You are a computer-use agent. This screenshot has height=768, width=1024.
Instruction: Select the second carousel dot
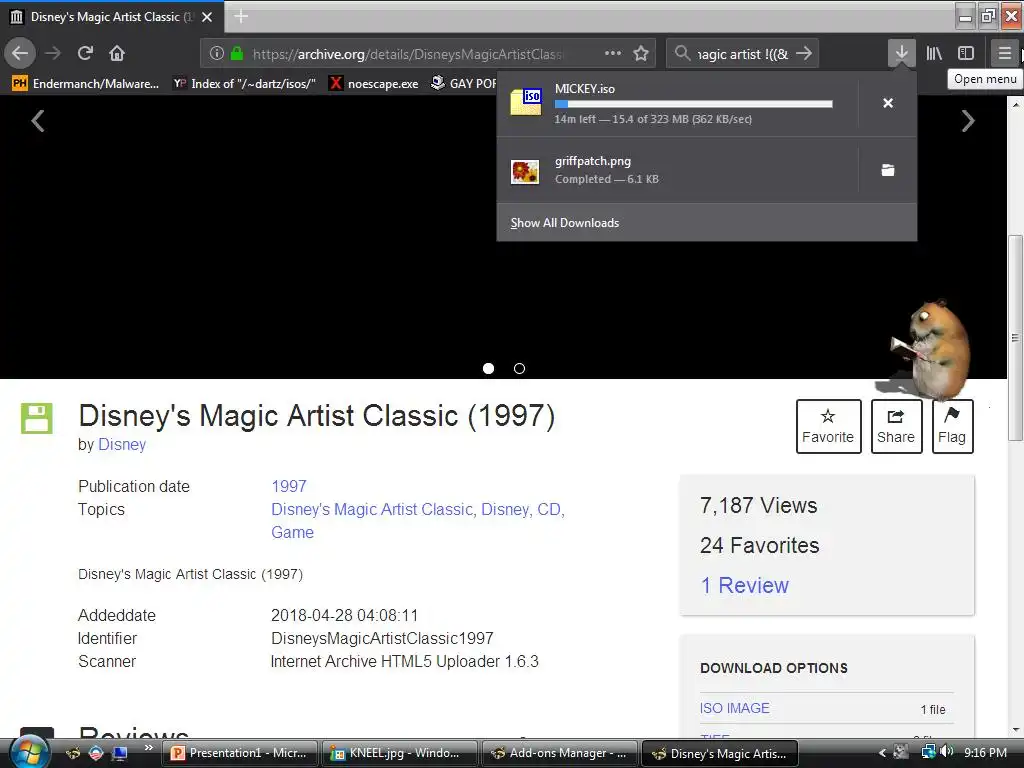click(x=519, y=368)
